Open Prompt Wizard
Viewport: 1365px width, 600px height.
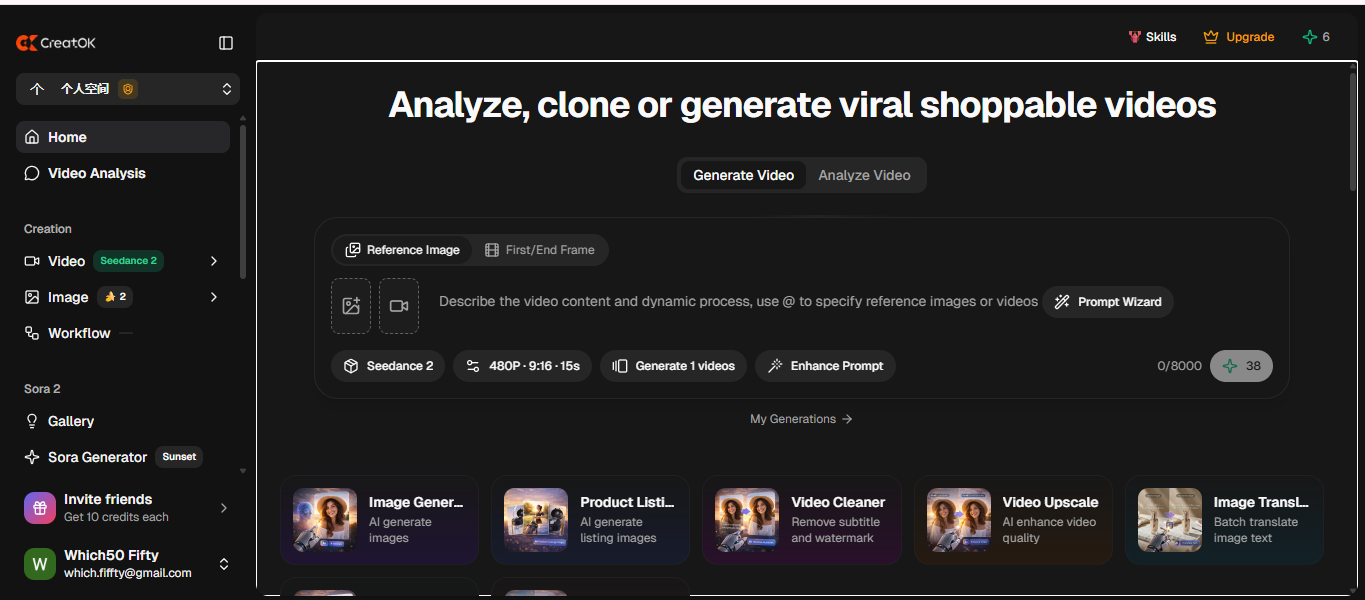click(1108, 302)
